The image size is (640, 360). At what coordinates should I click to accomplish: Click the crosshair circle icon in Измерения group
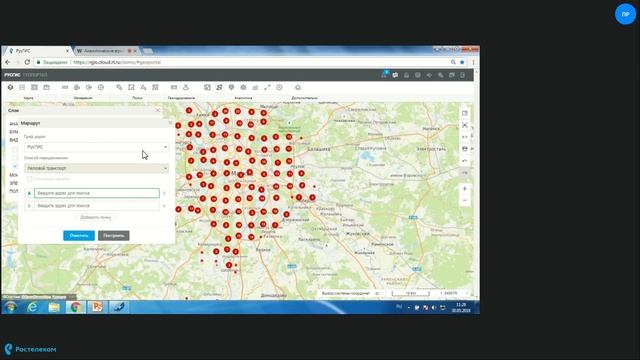tap(101, 87)
